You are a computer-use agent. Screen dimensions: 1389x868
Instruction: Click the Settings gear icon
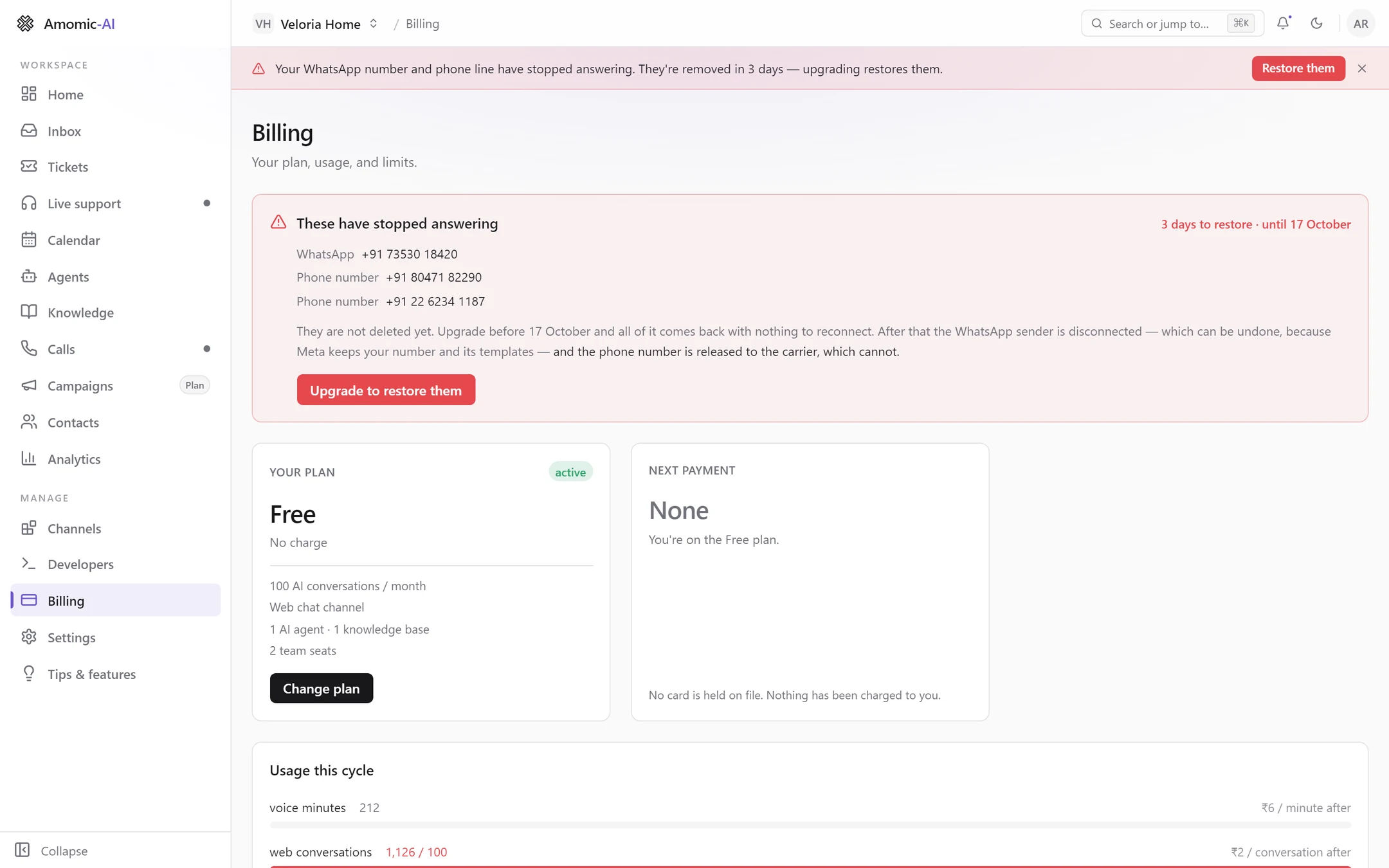tap(28, 637)
